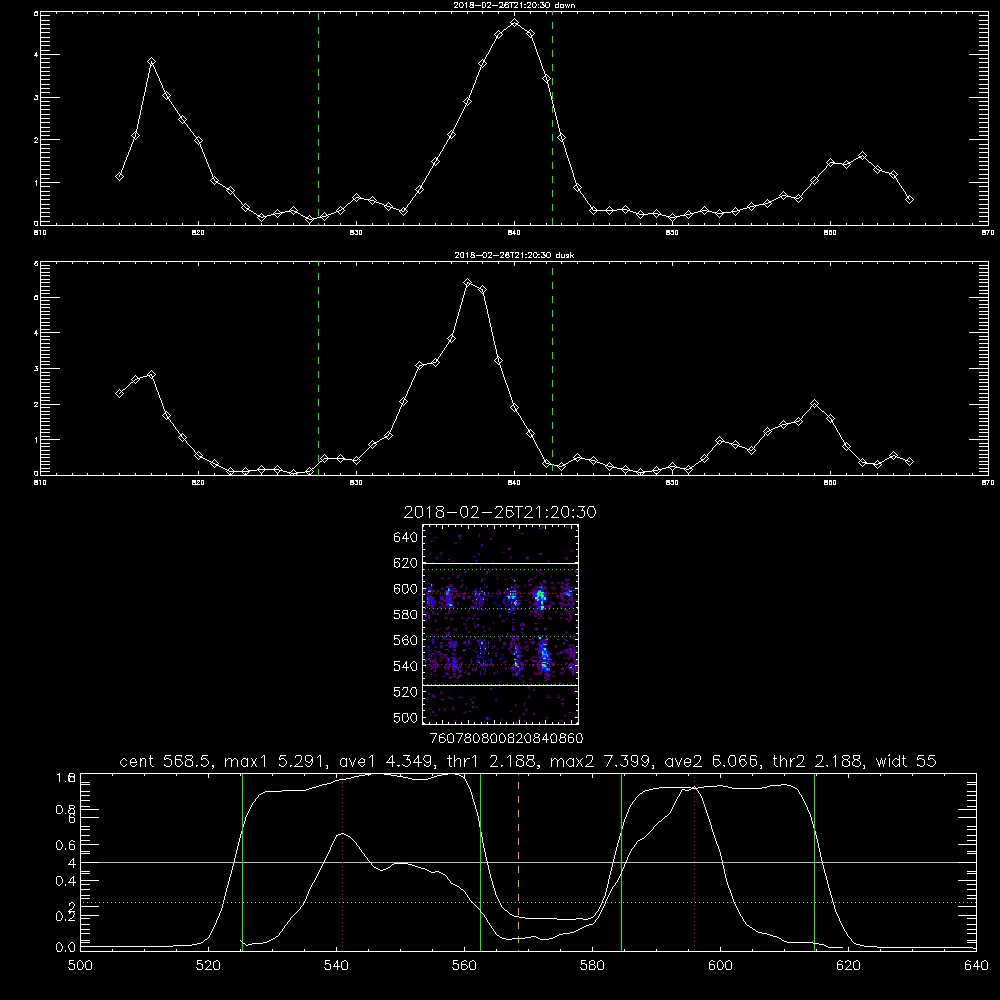Click the blue dotted horizontal threshold line
The height and width of the screenshot is (1000, 1000).
point(528,902)
